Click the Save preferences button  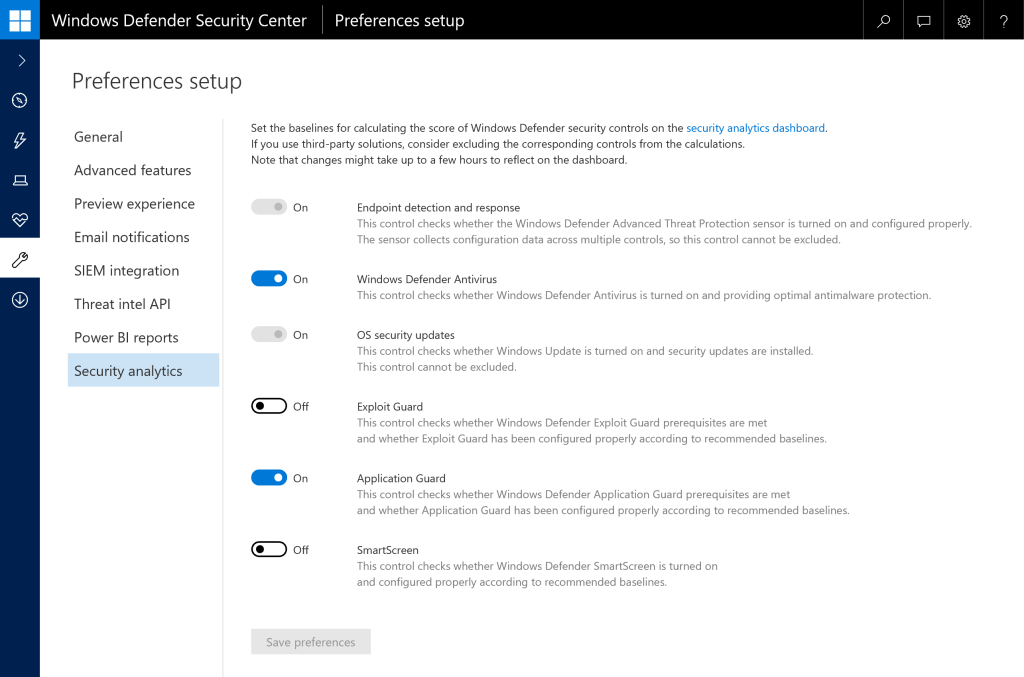pyautogui.click(x=311, y=642)
